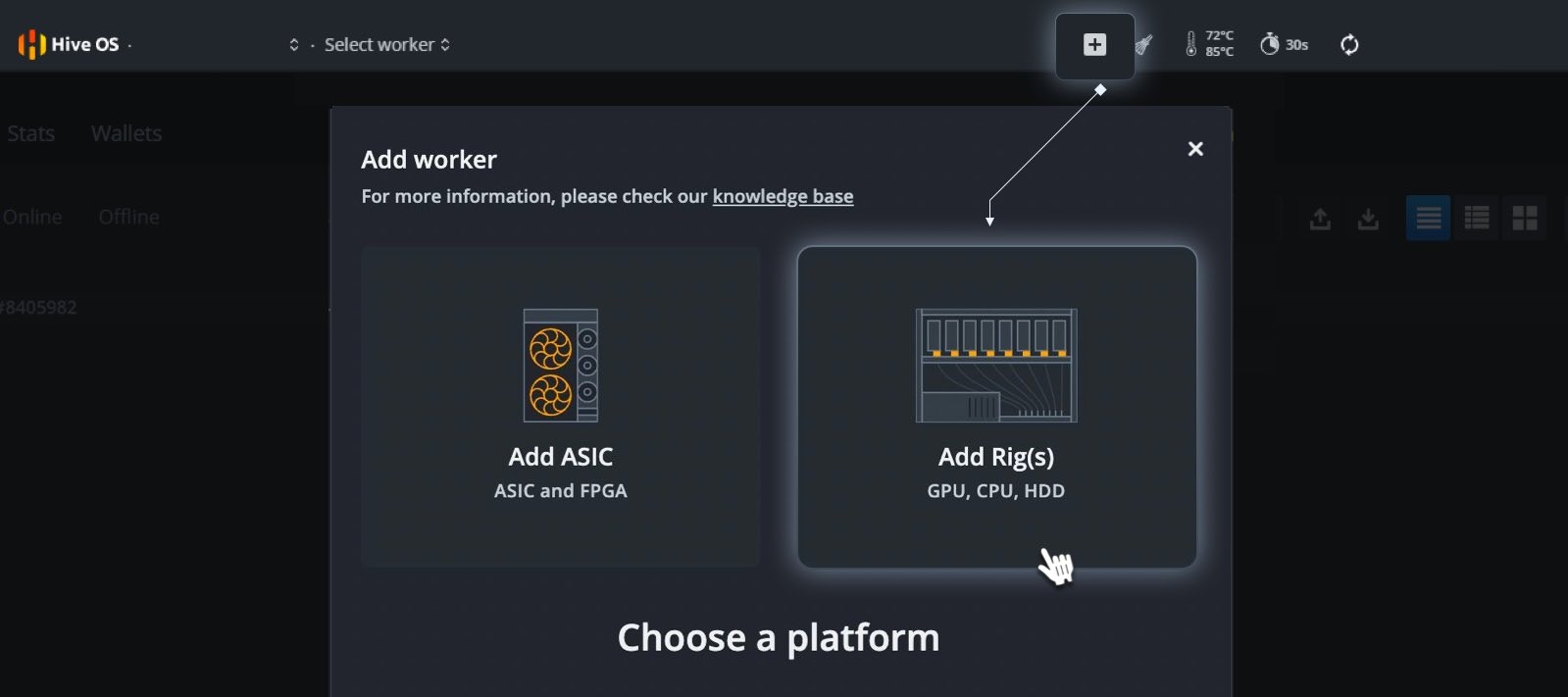
Task: Close the Add worker dialog
Action: point(1195,149)
